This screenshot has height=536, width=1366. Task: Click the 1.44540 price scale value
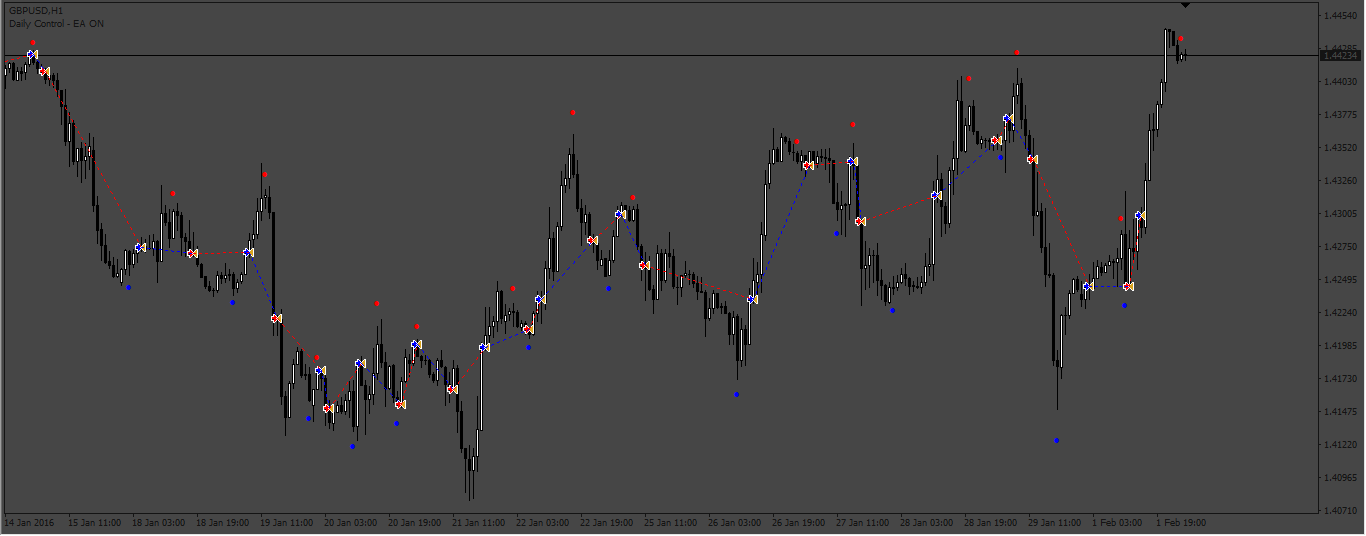1340,16
